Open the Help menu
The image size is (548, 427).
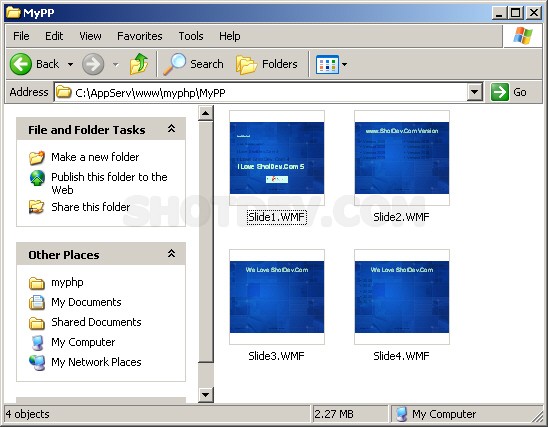coord(230,36)
